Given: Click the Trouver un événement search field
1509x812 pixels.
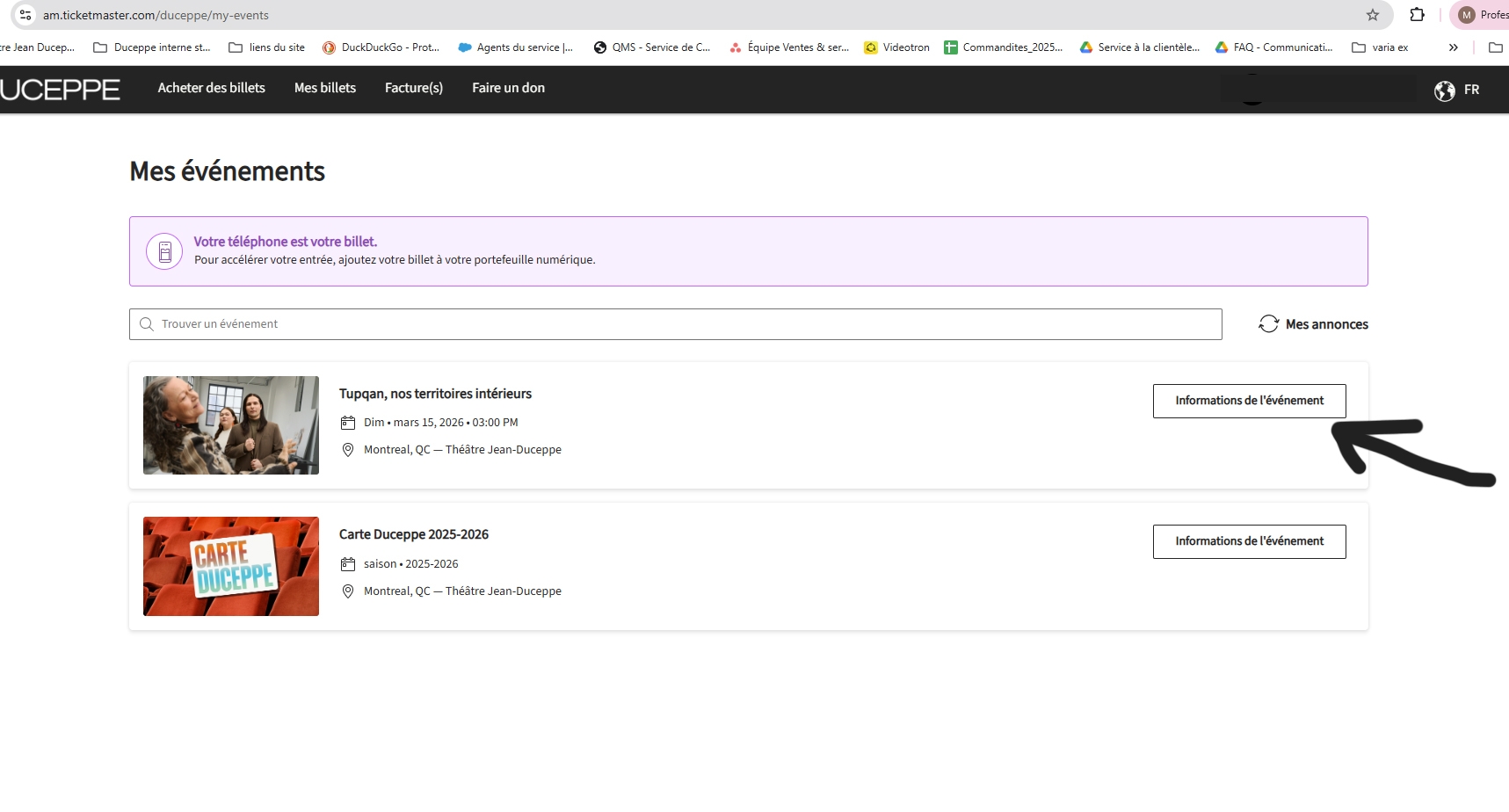Looking at the screenshot, I should [x=675, y=324].
